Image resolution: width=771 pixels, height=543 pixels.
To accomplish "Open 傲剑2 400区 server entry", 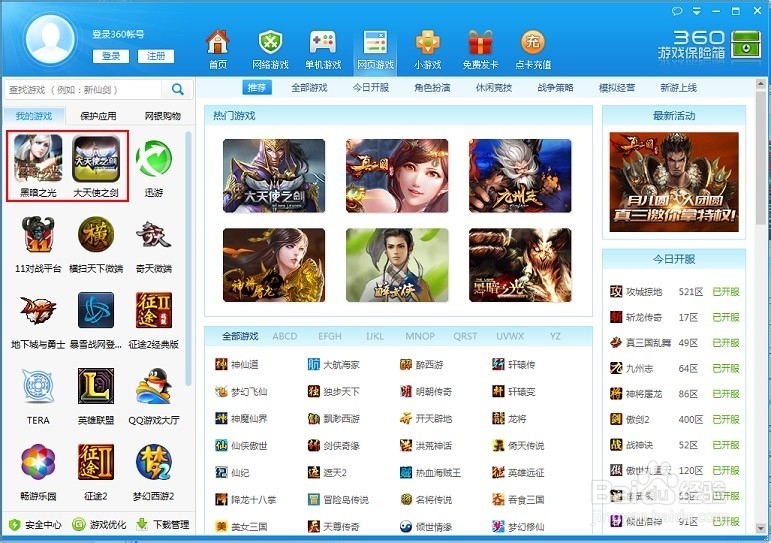I will [674, 420].
